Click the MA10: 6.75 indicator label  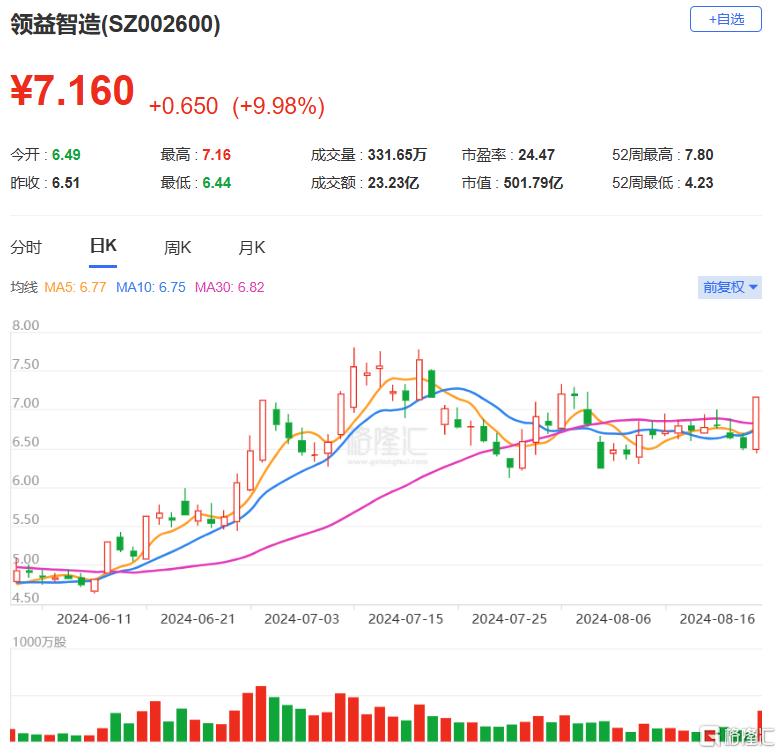tap(150, 287)
